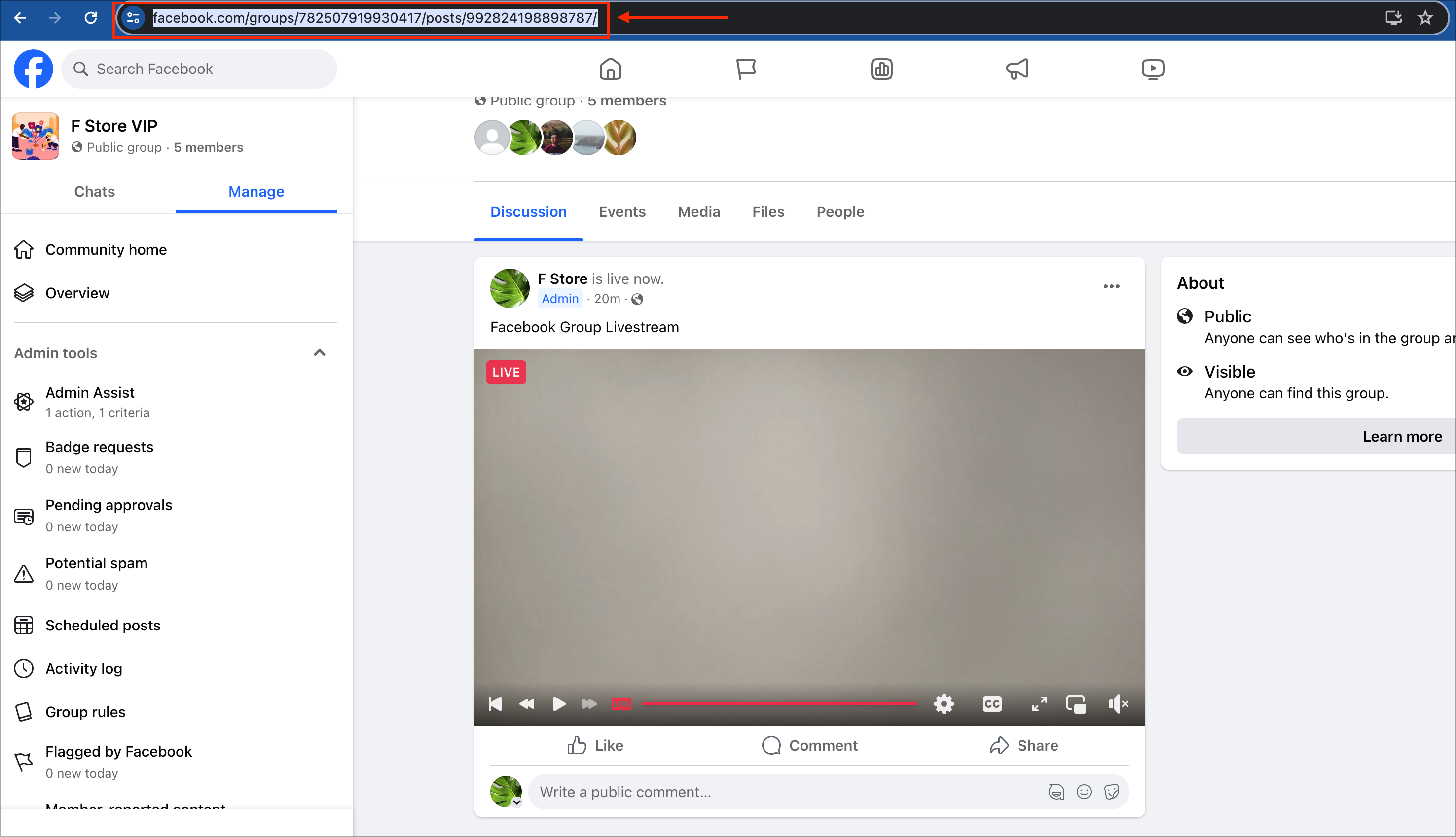Toggle picture-in-picture playback

1076,703
